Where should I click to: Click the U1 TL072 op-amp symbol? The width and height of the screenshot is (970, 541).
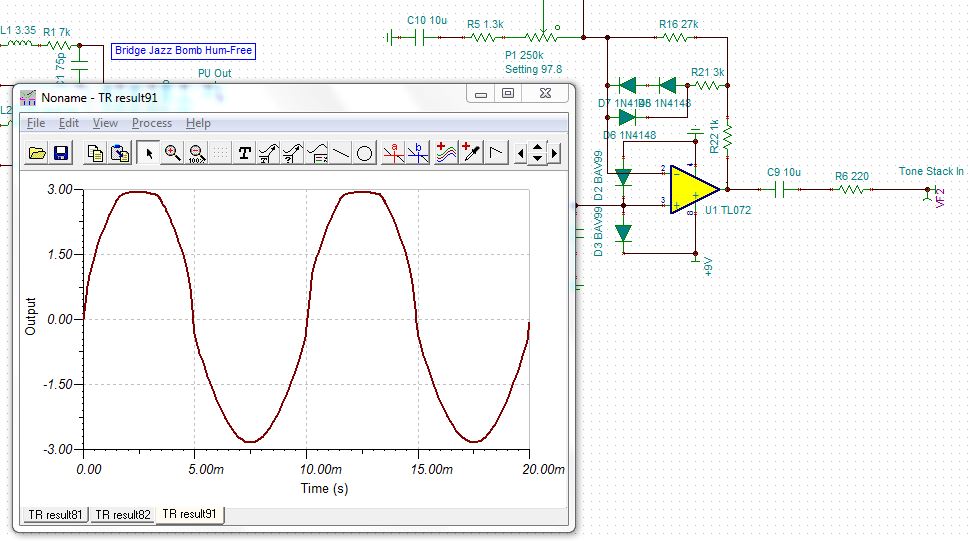[694, 189]
